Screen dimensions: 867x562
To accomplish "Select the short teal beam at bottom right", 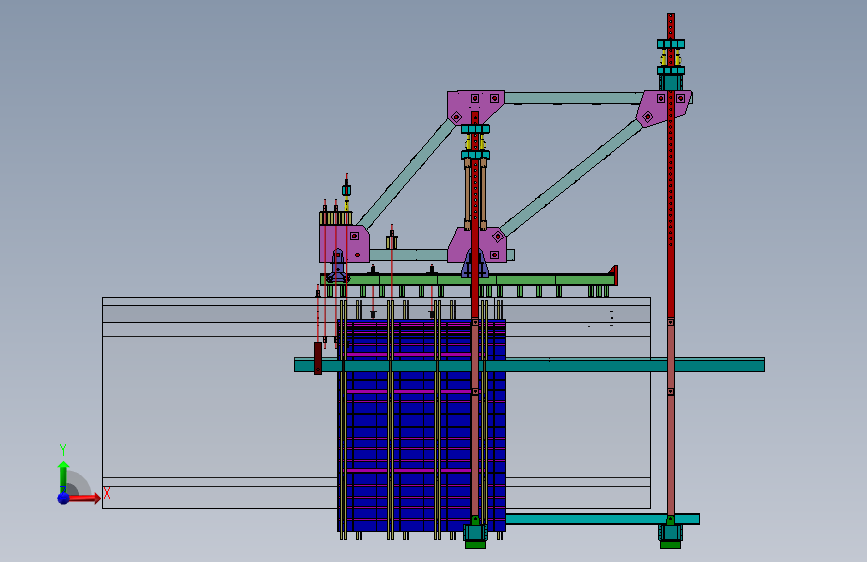I will pos(602,519).
